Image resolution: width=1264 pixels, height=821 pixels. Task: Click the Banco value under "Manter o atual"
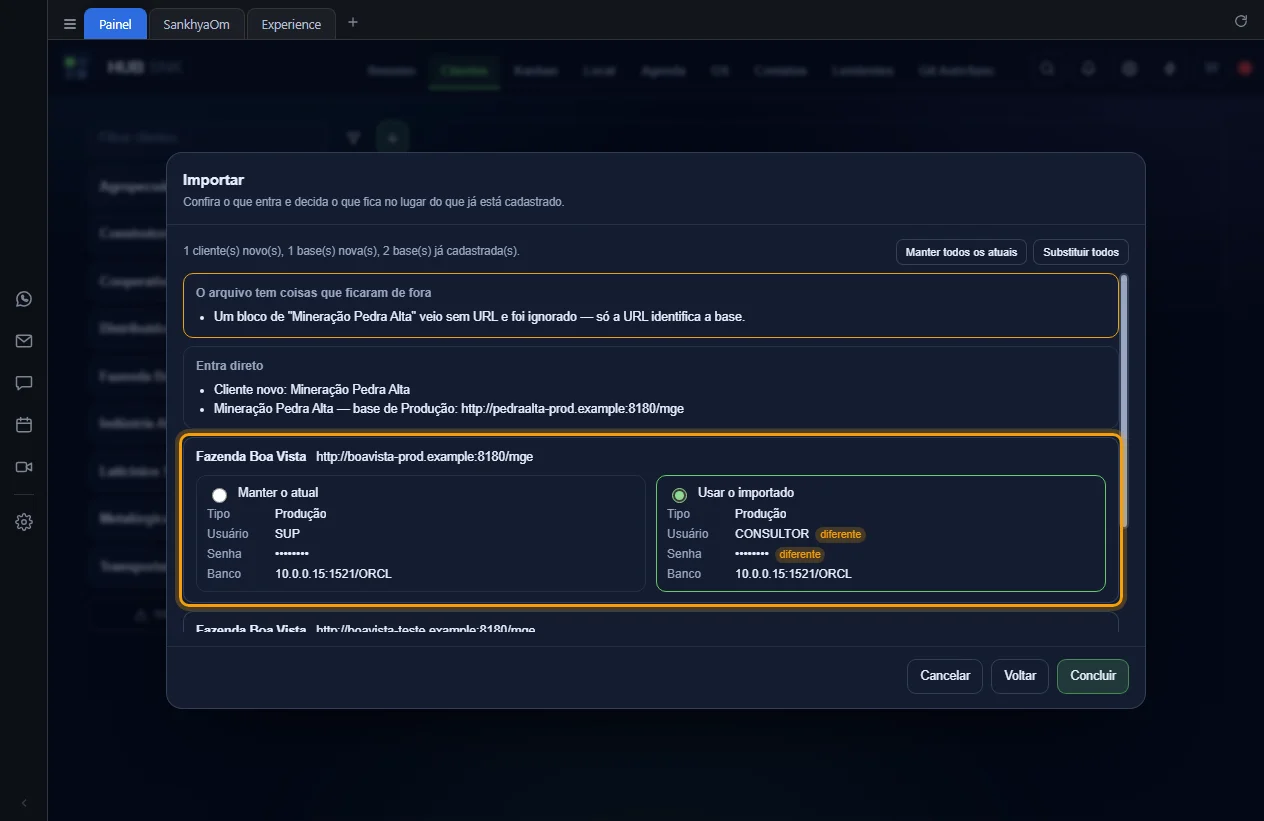[x=333, y=574]
